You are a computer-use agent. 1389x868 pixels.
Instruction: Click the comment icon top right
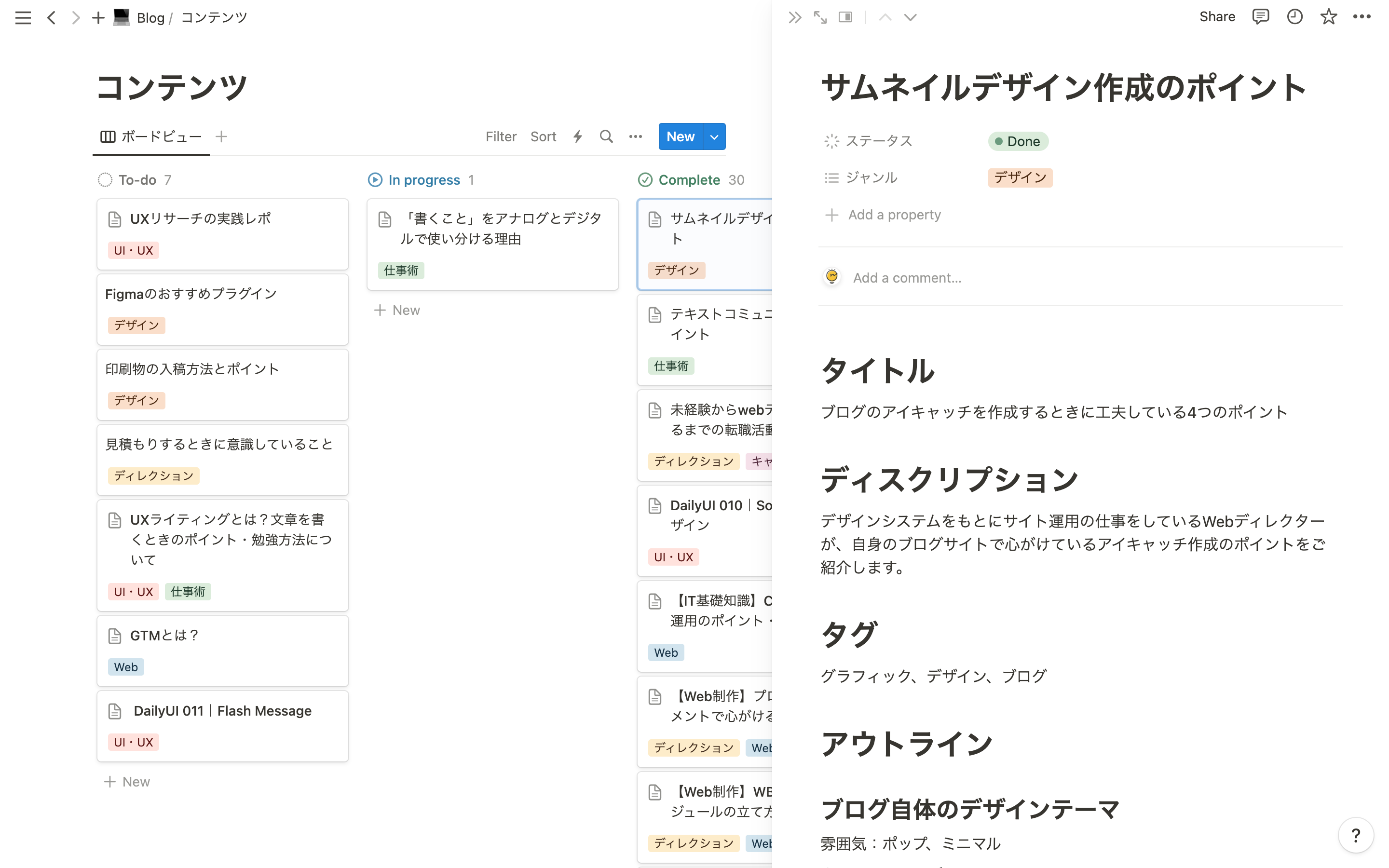(x=1261, y=17)
